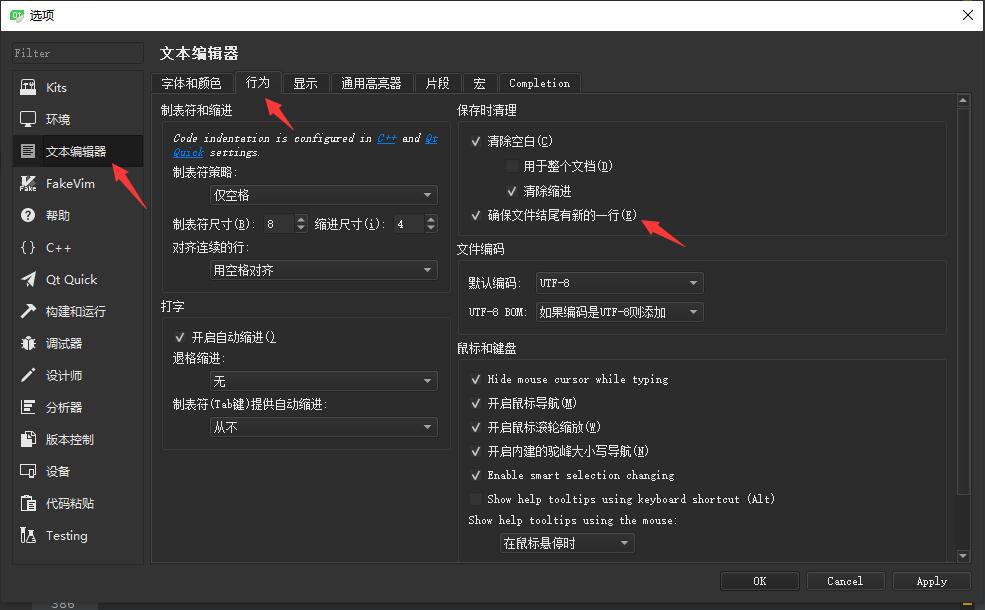Toggle 确保文件结尾有新的一行 checkbox
Image resolution: width=985 pixels, height=610 pixels.
[x=476, y=215]
